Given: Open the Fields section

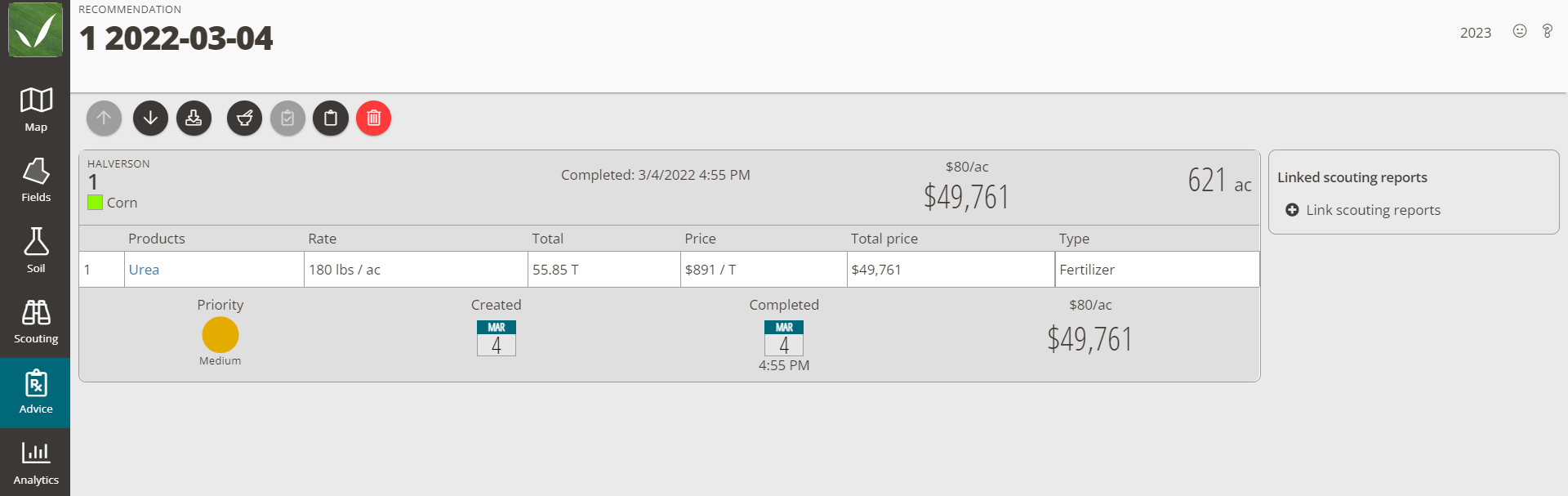Looking at the screenshot, I should 35,181.
